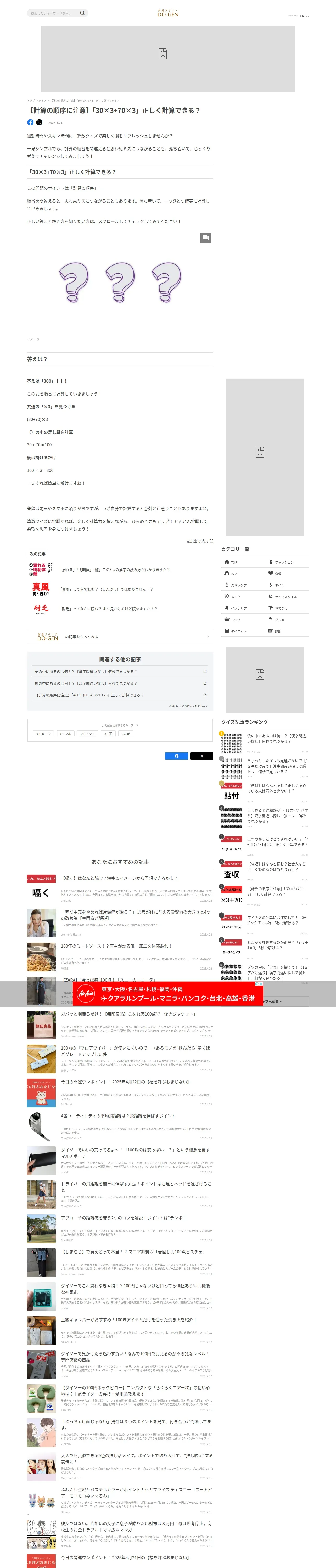
Task: Share article via Facebook icon under title
Action: [x=31, y=122]
